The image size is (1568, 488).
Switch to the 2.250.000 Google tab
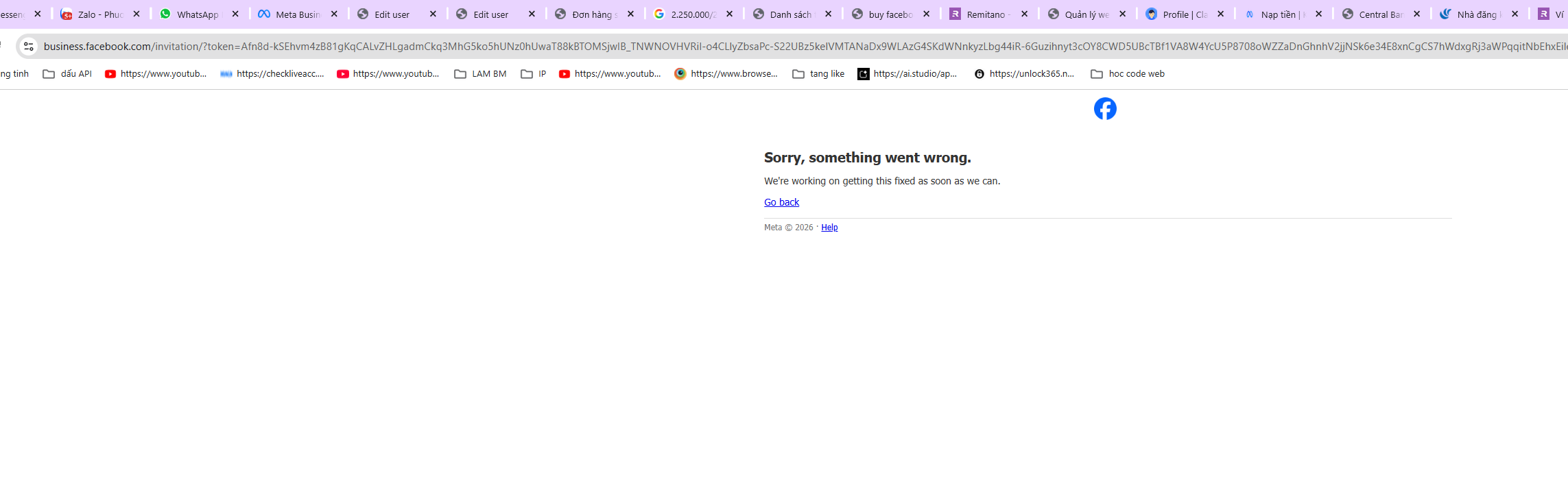pyautogui.click(x=693, y=14)
